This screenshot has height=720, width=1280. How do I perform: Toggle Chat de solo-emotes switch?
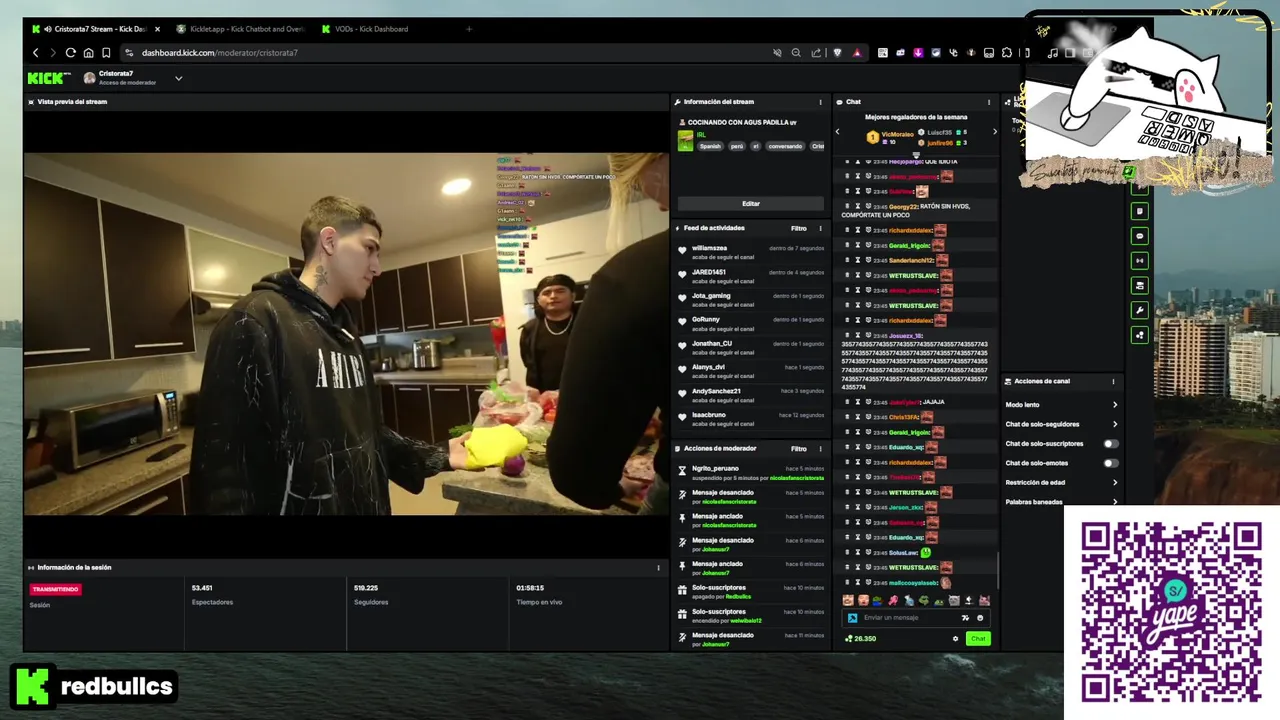pos(1110,463)
